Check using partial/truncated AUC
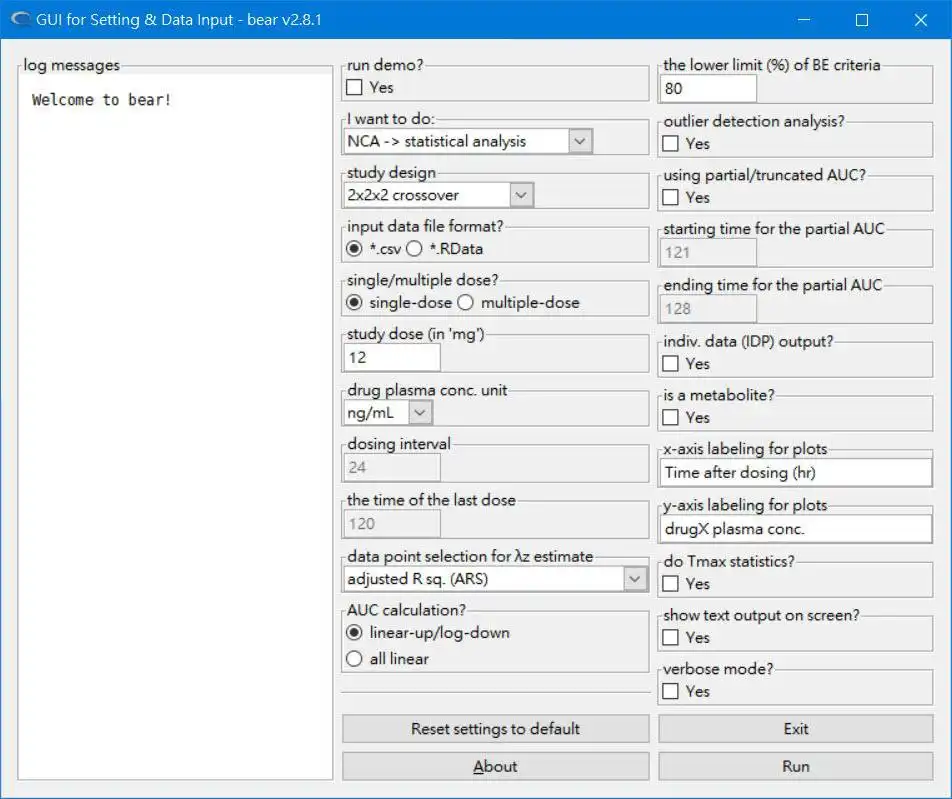This screenshot has height=799, width=952. (670, 197)
